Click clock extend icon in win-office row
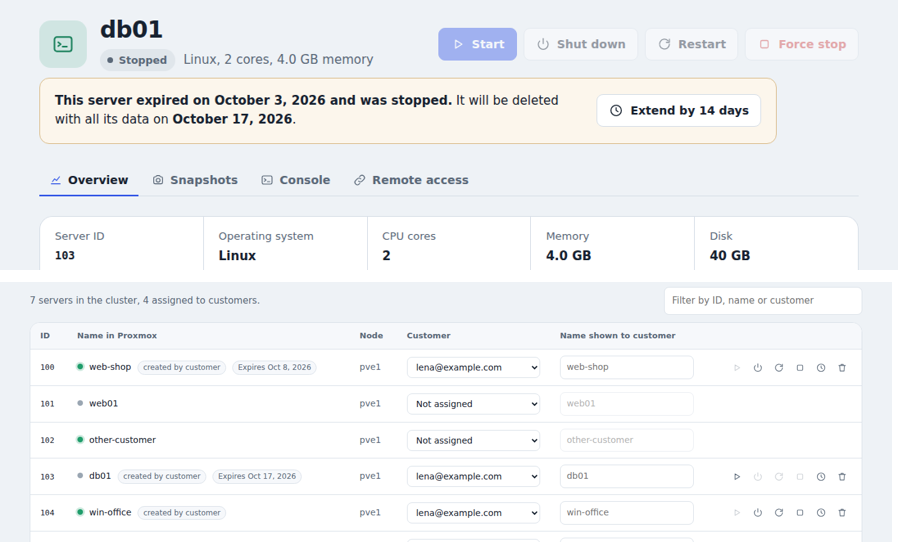 tap(821, 513)
